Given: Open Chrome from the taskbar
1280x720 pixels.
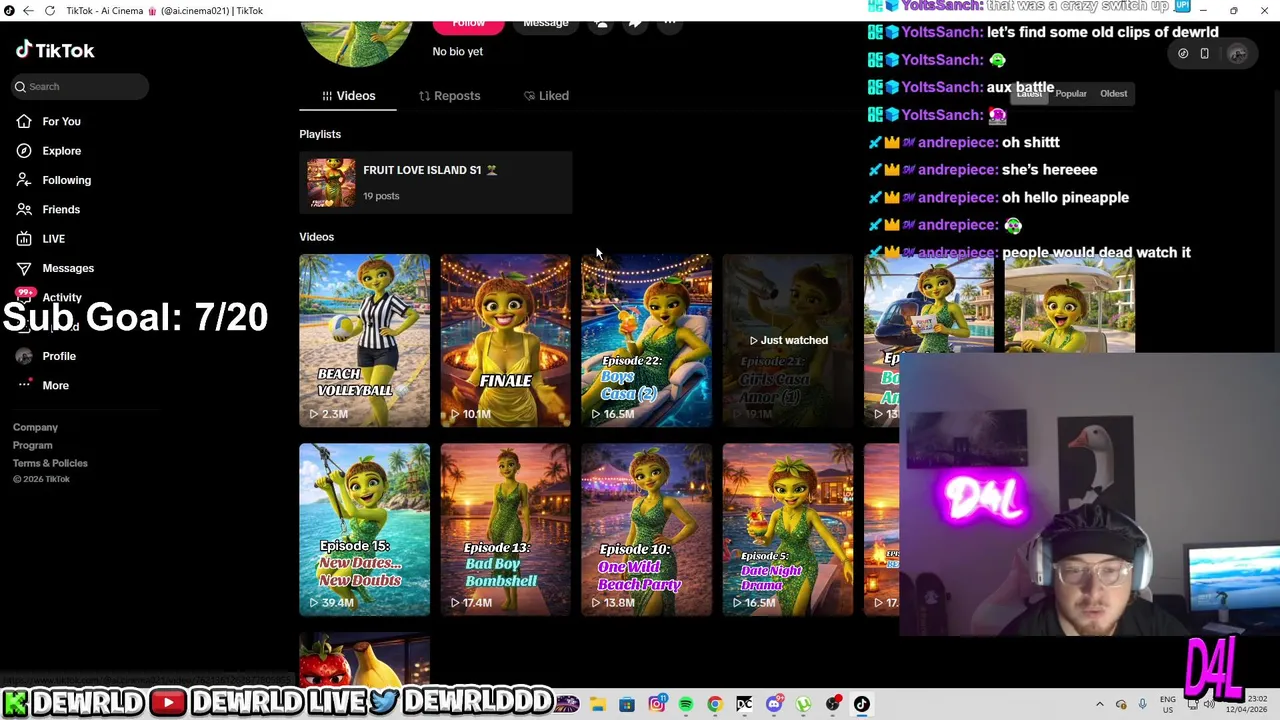Looking at the screenshot, I should pos(714,704).
